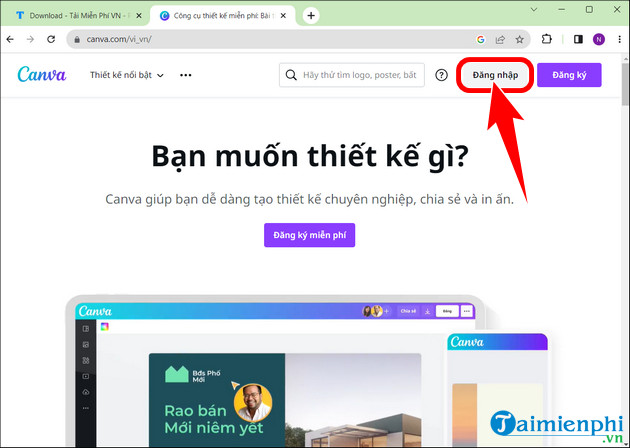Open the help question mark icon
The width and height of the screenshot is (630, 448).
click(x=441, y=75)
